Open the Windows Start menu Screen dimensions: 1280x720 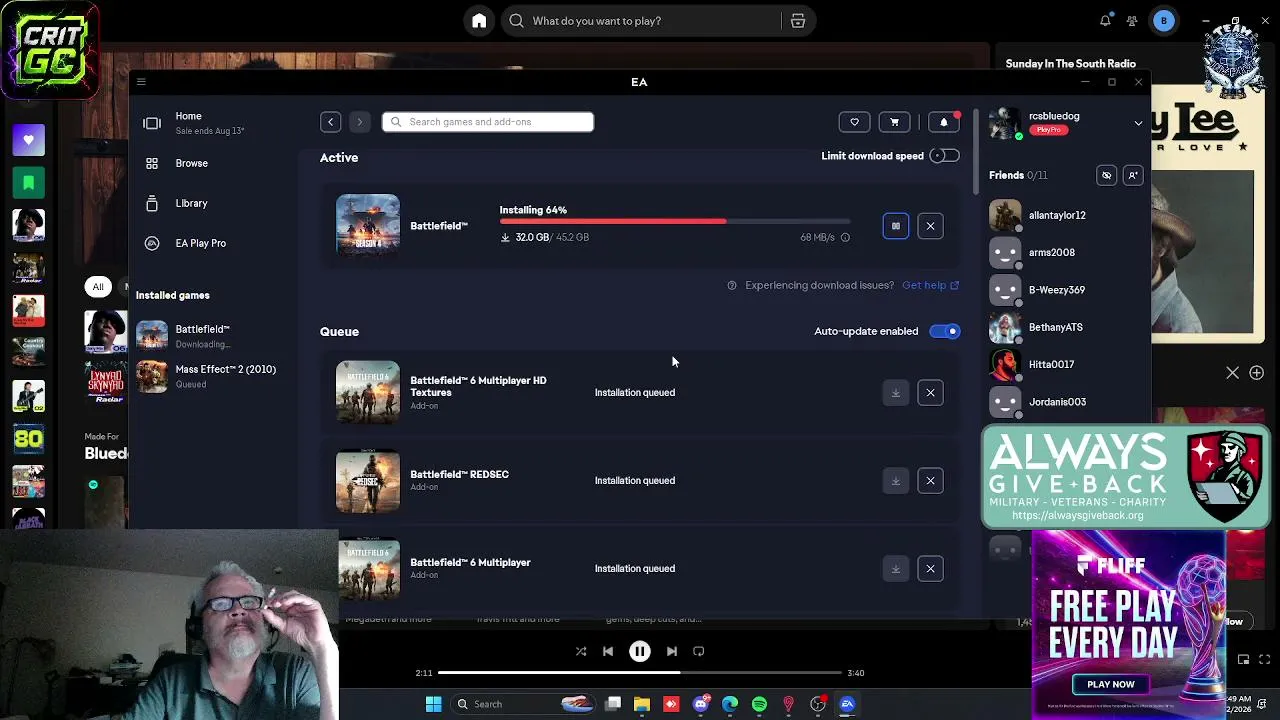click(433, 704)
